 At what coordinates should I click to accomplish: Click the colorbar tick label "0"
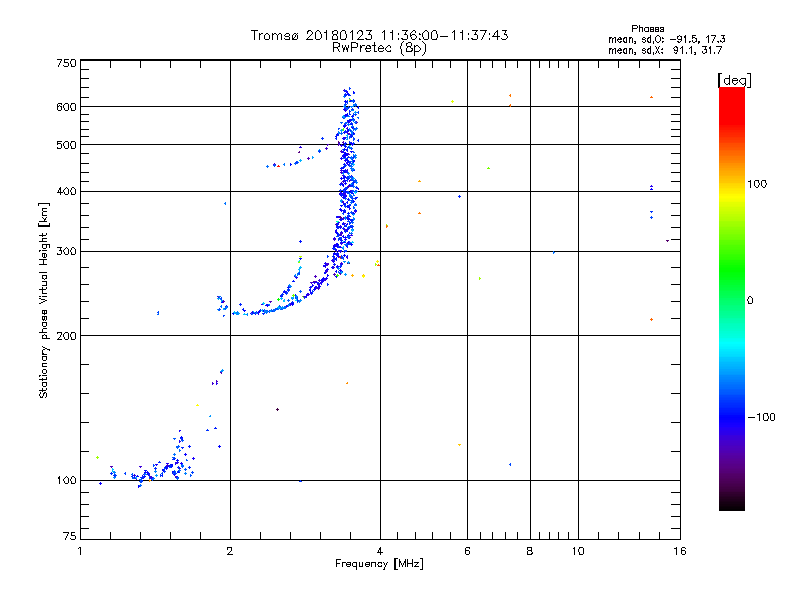750,301
